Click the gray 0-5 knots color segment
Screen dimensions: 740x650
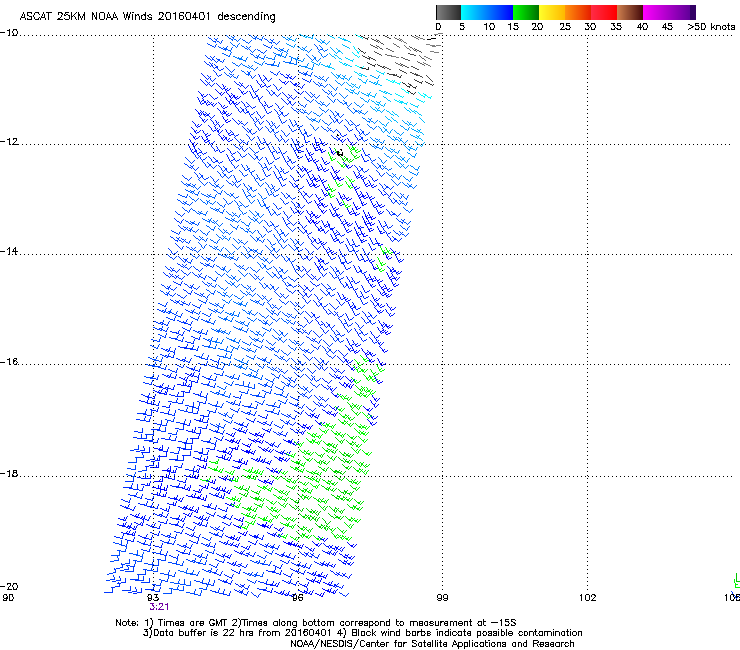tap(448, 12)
